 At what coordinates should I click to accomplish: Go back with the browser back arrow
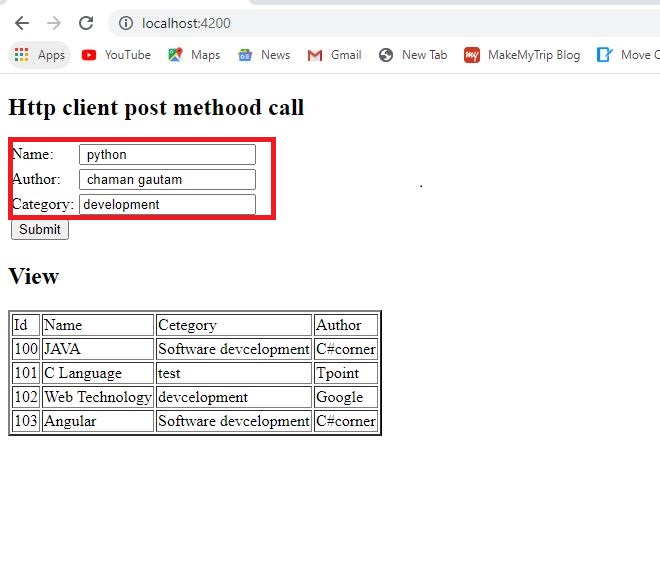click(x=21, y=23)
